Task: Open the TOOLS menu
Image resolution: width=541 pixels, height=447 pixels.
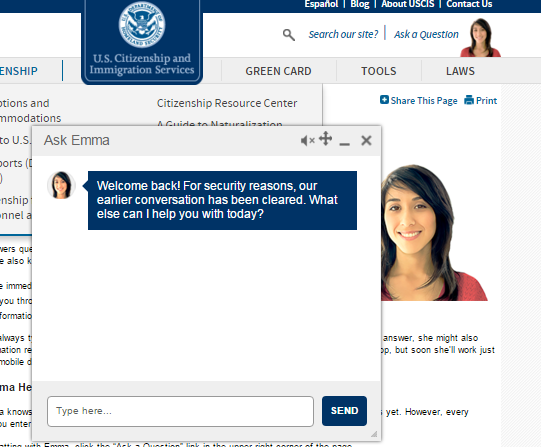Action: point(378,71)
